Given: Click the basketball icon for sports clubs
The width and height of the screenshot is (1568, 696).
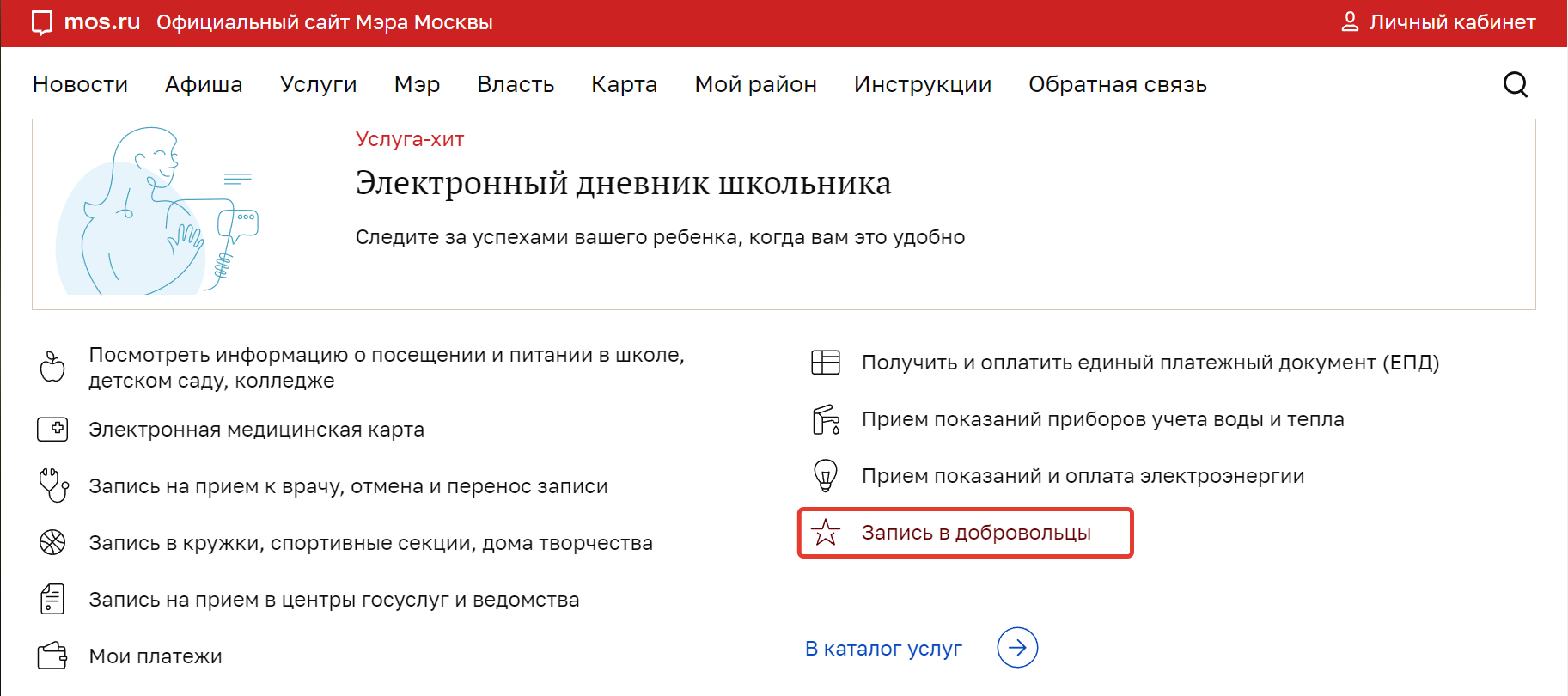Looking at the screenshot, I should pyautogui.click(x=52, y=542).
